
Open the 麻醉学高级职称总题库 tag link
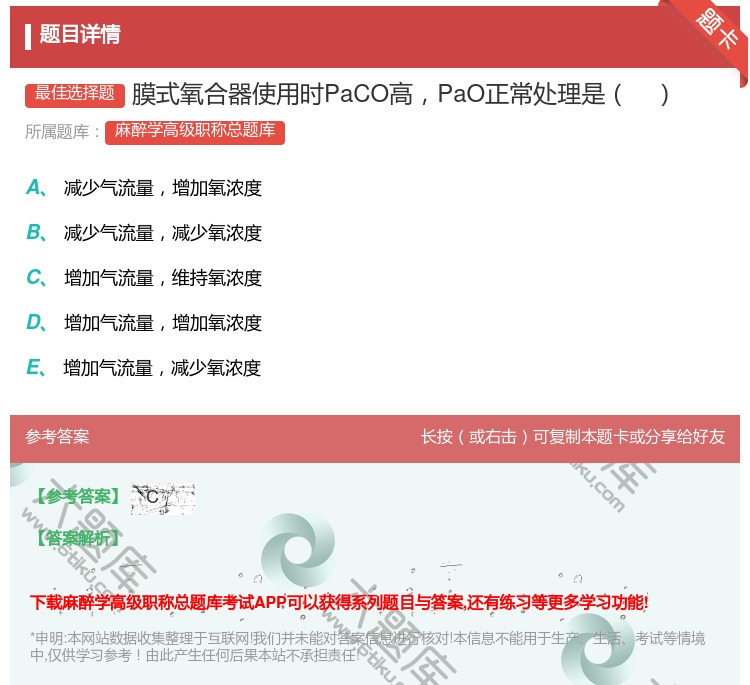[x=195, y=132]
